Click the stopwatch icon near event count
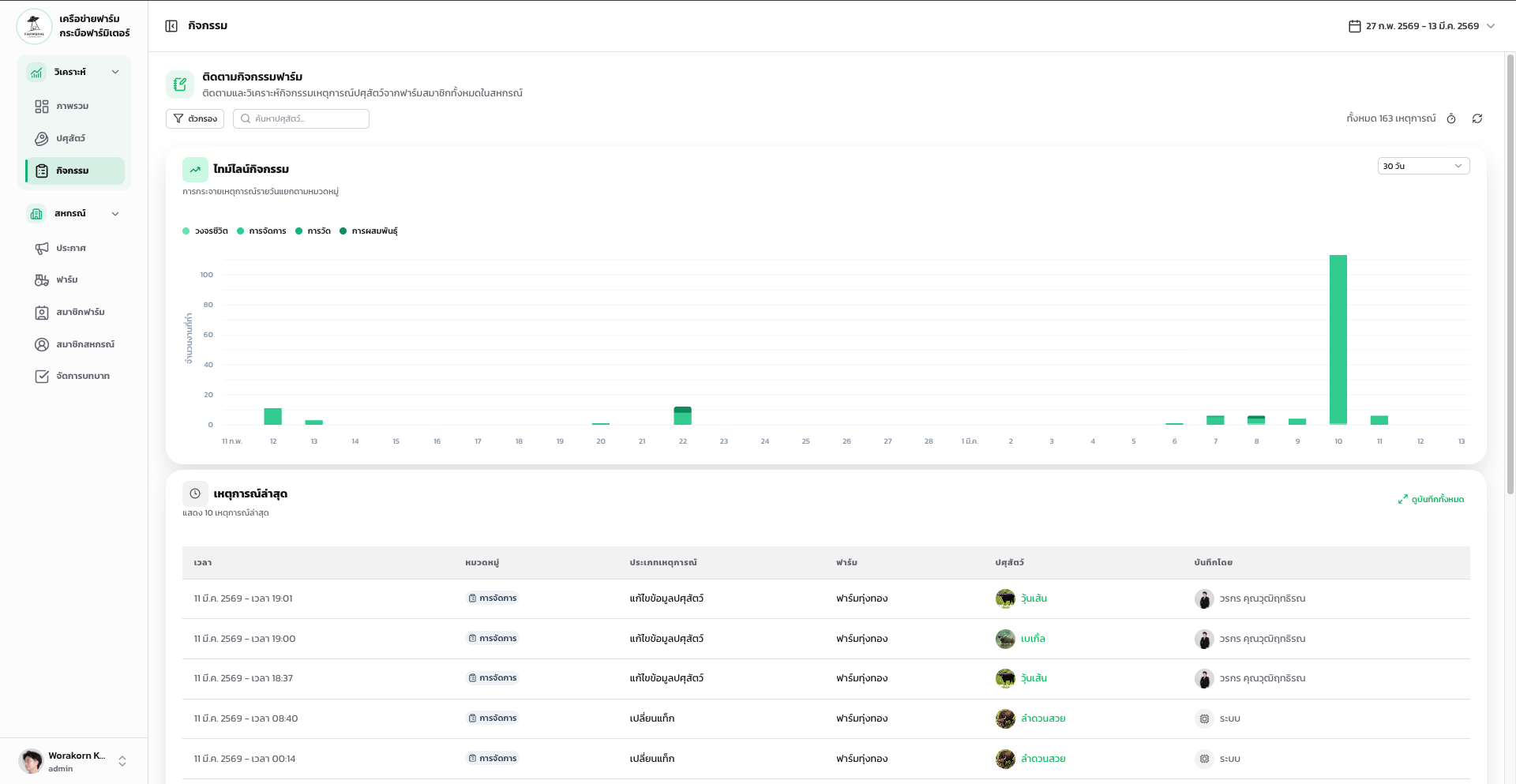Screen dimensions: 1516x784 click(1451, 118)
